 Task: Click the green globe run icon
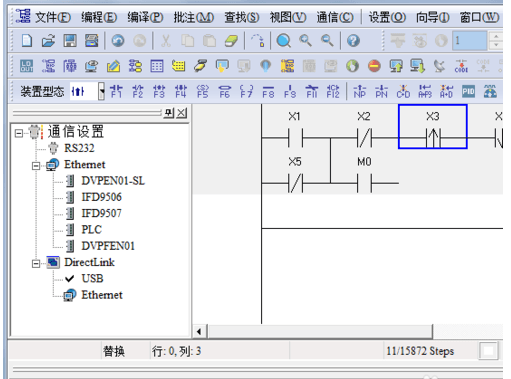(352, 66)
